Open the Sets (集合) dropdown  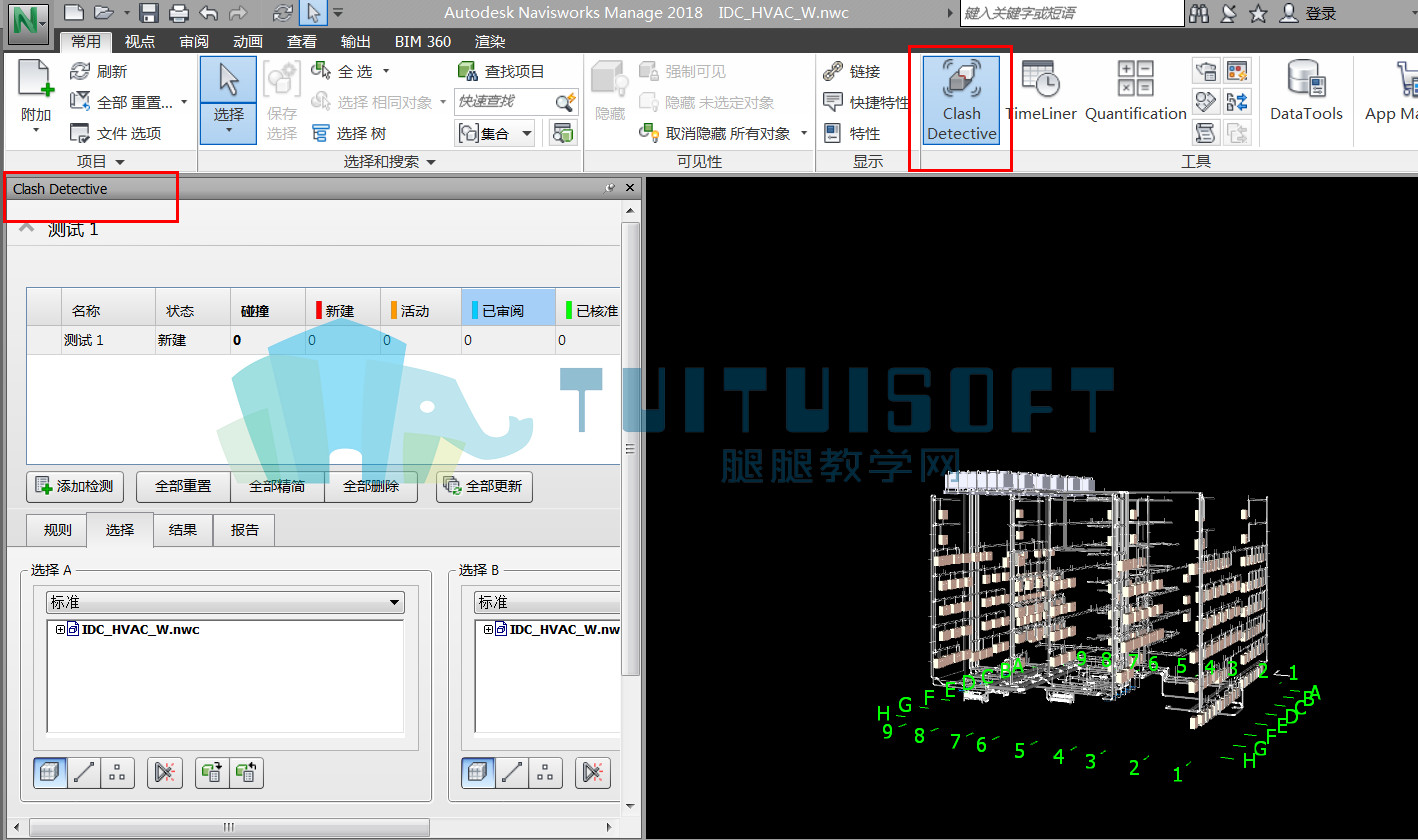[495, 133]
